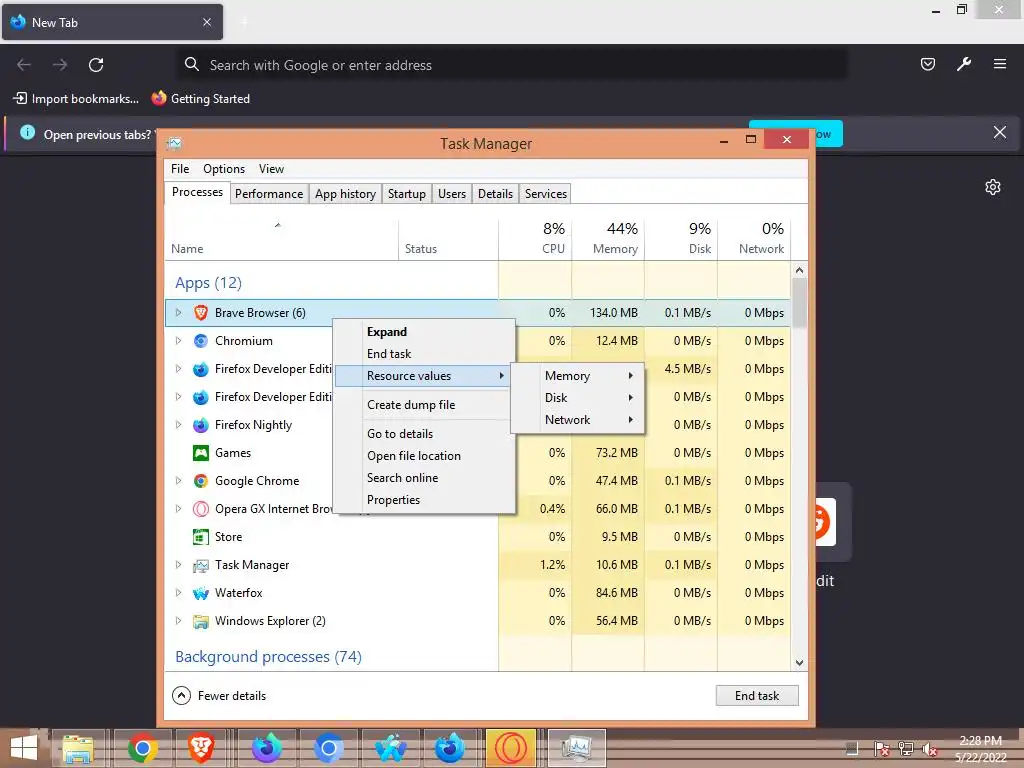This screenshot has width=1024, height=768.
Task: Open the Network submenu in Resource values
Action: [x=577, y=420]
